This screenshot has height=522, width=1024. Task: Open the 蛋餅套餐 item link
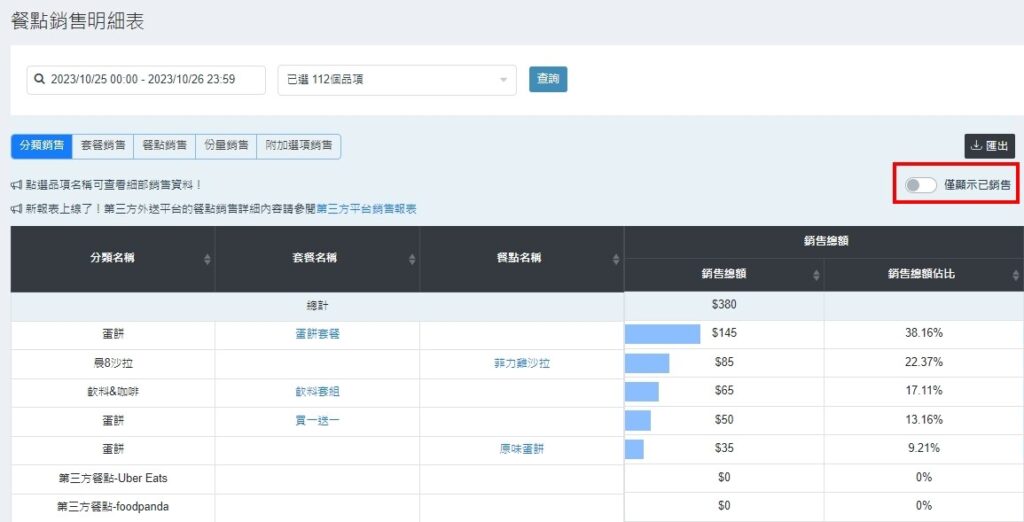[317, 334]
